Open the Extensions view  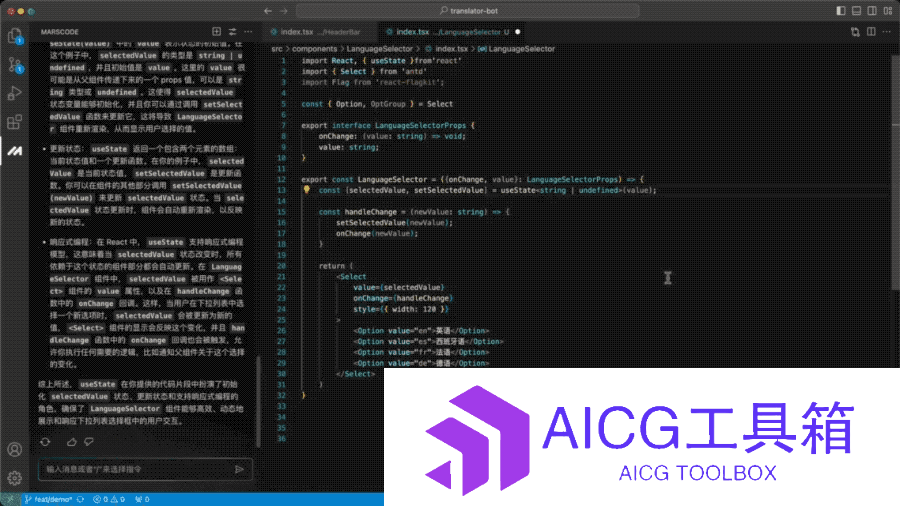[15, 122]
